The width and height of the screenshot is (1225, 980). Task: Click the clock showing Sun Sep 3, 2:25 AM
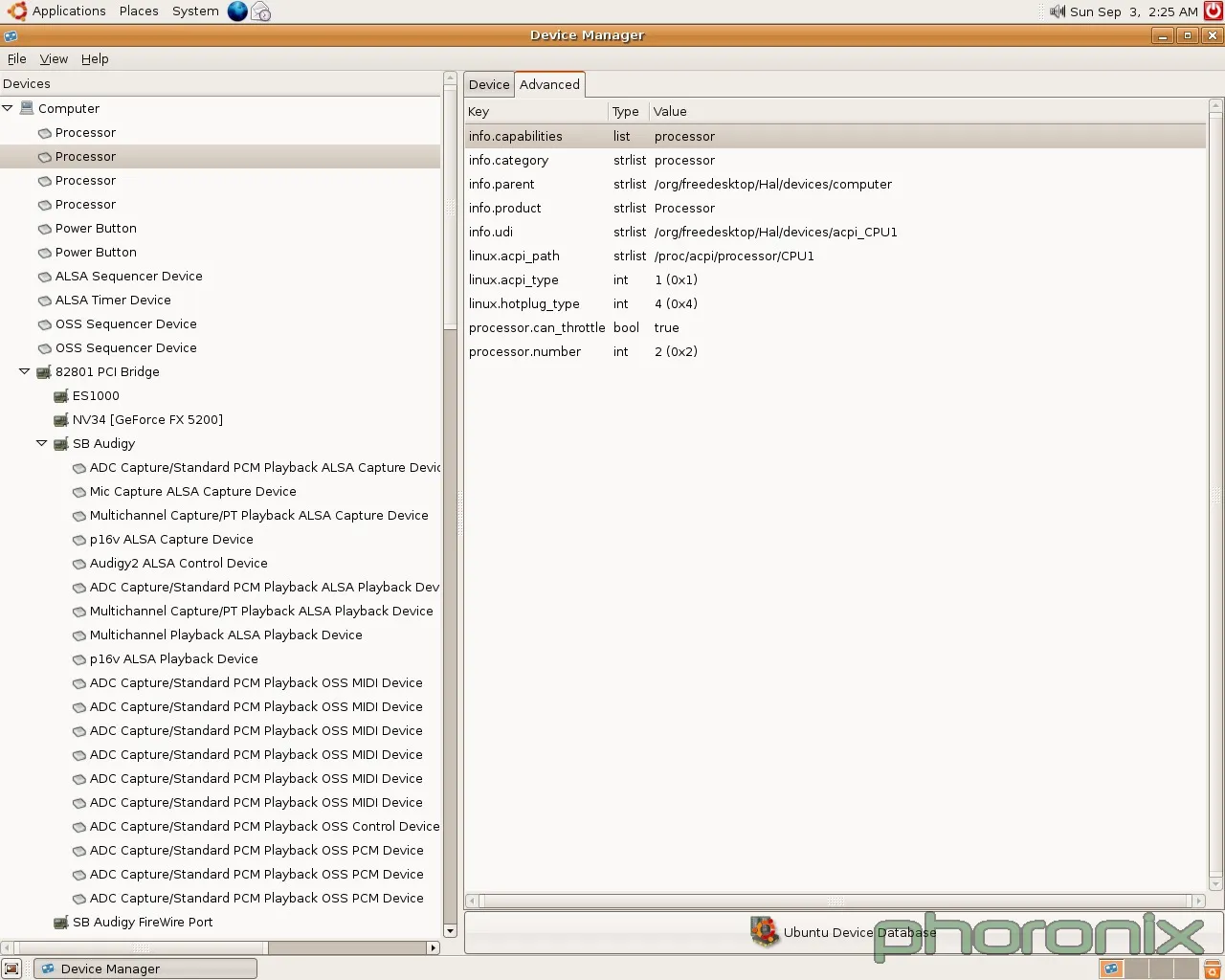(x=1134, y=11)
